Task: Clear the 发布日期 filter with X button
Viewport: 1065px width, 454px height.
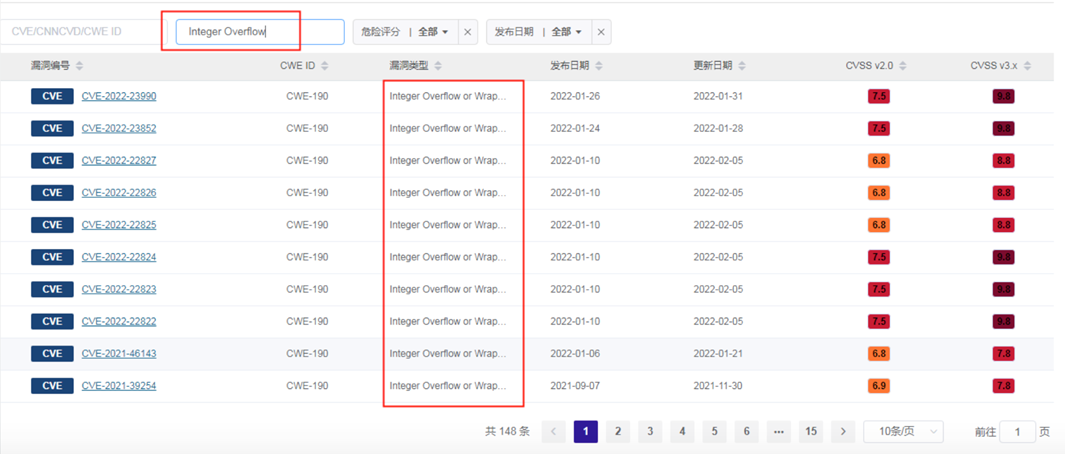Action: click(x=601, y=32)
